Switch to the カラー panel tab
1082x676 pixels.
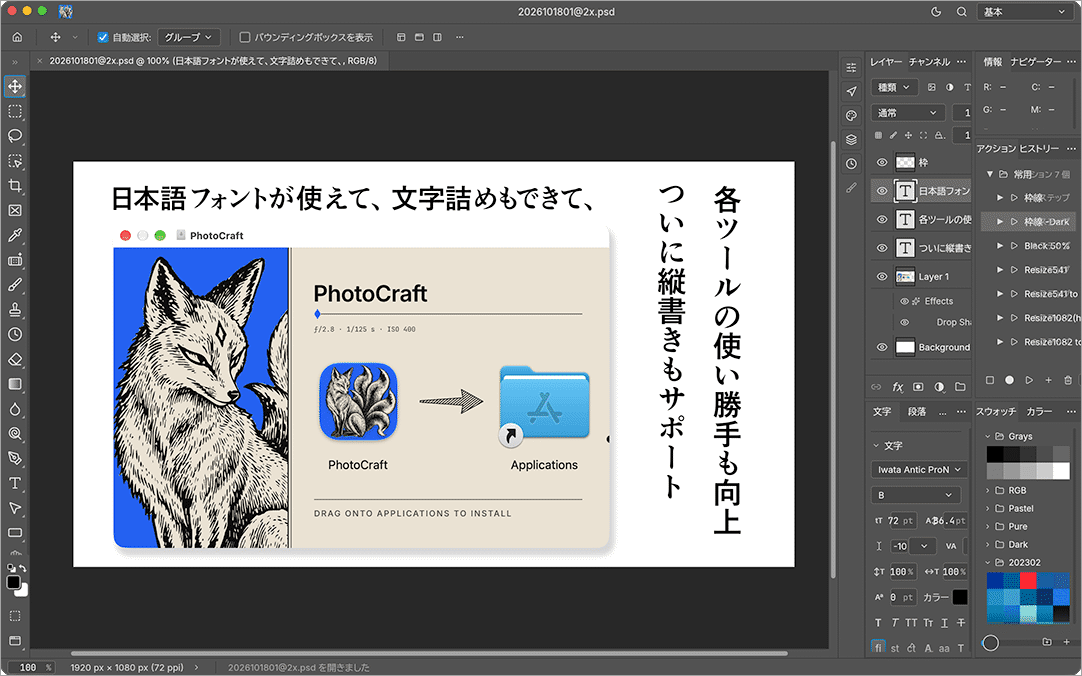(x=1039, y=412)
